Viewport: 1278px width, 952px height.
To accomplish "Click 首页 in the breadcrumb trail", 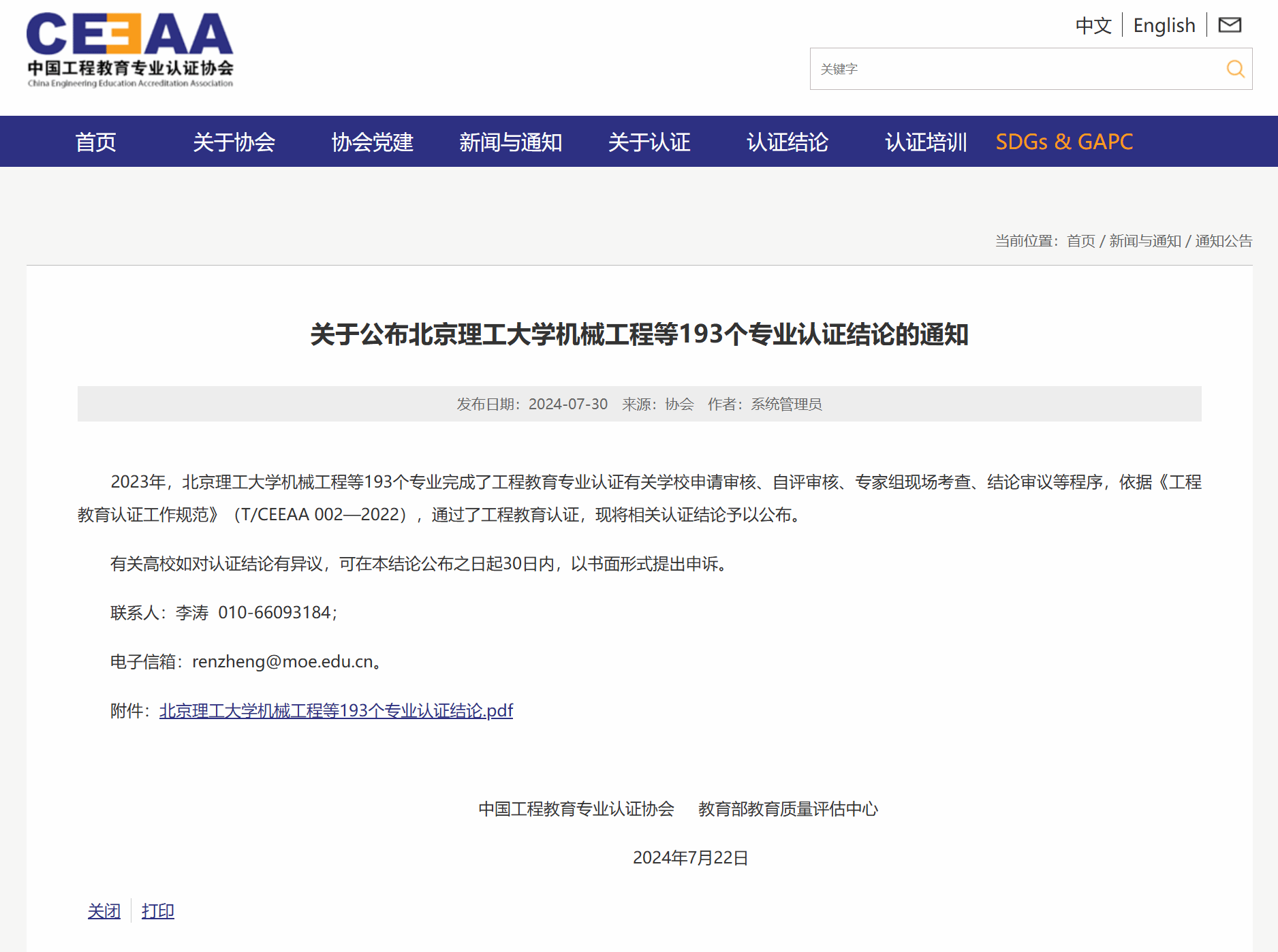I will pos(1080,241).
